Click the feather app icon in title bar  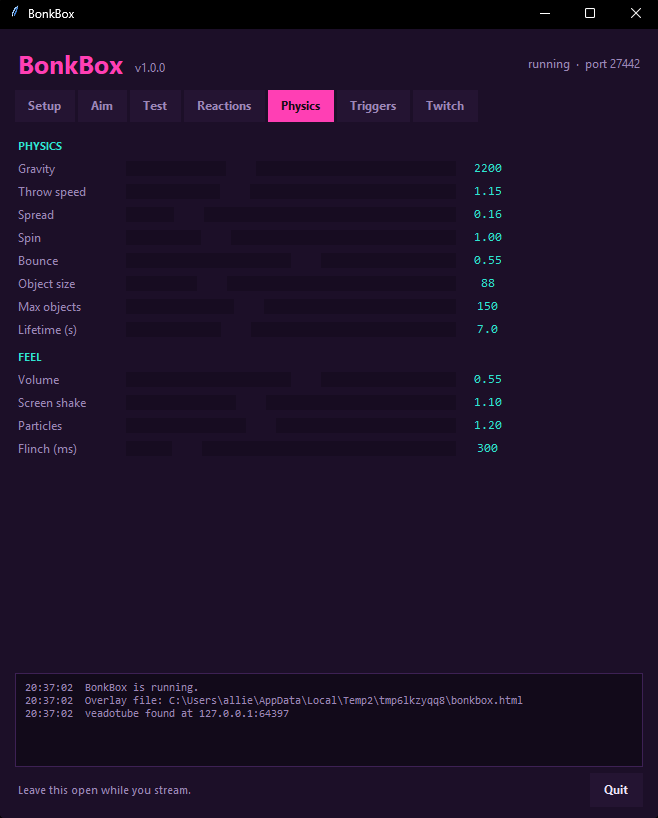[x=15, y=13]
